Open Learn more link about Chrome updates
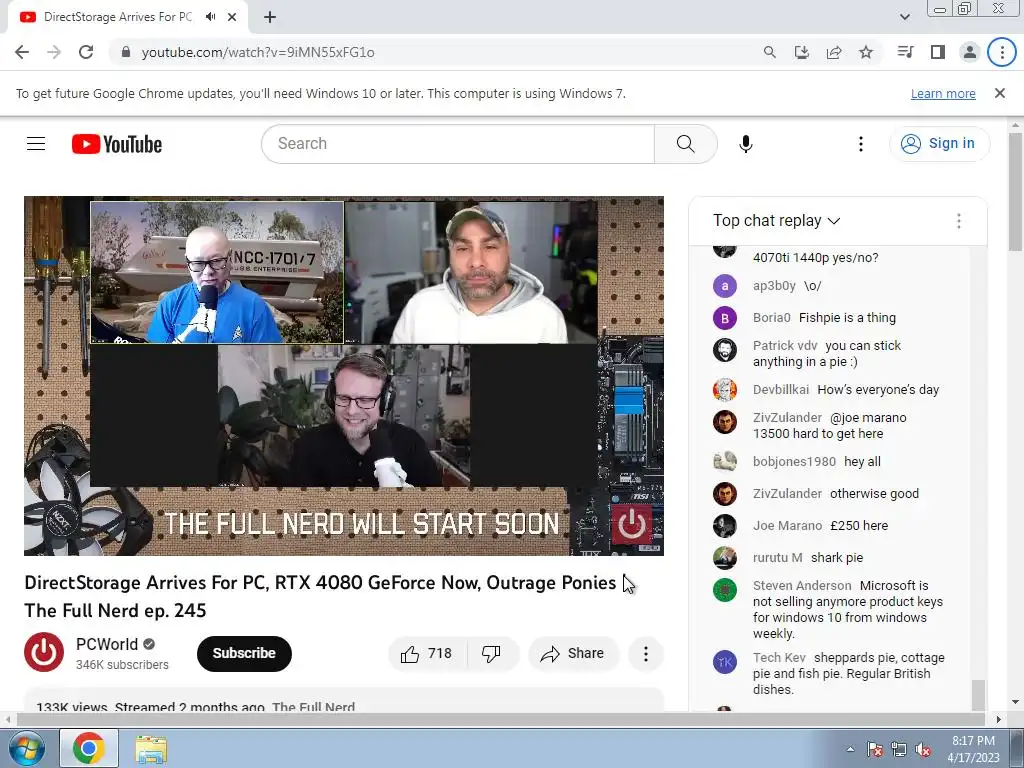1024x768 pixels. point(943,93)
